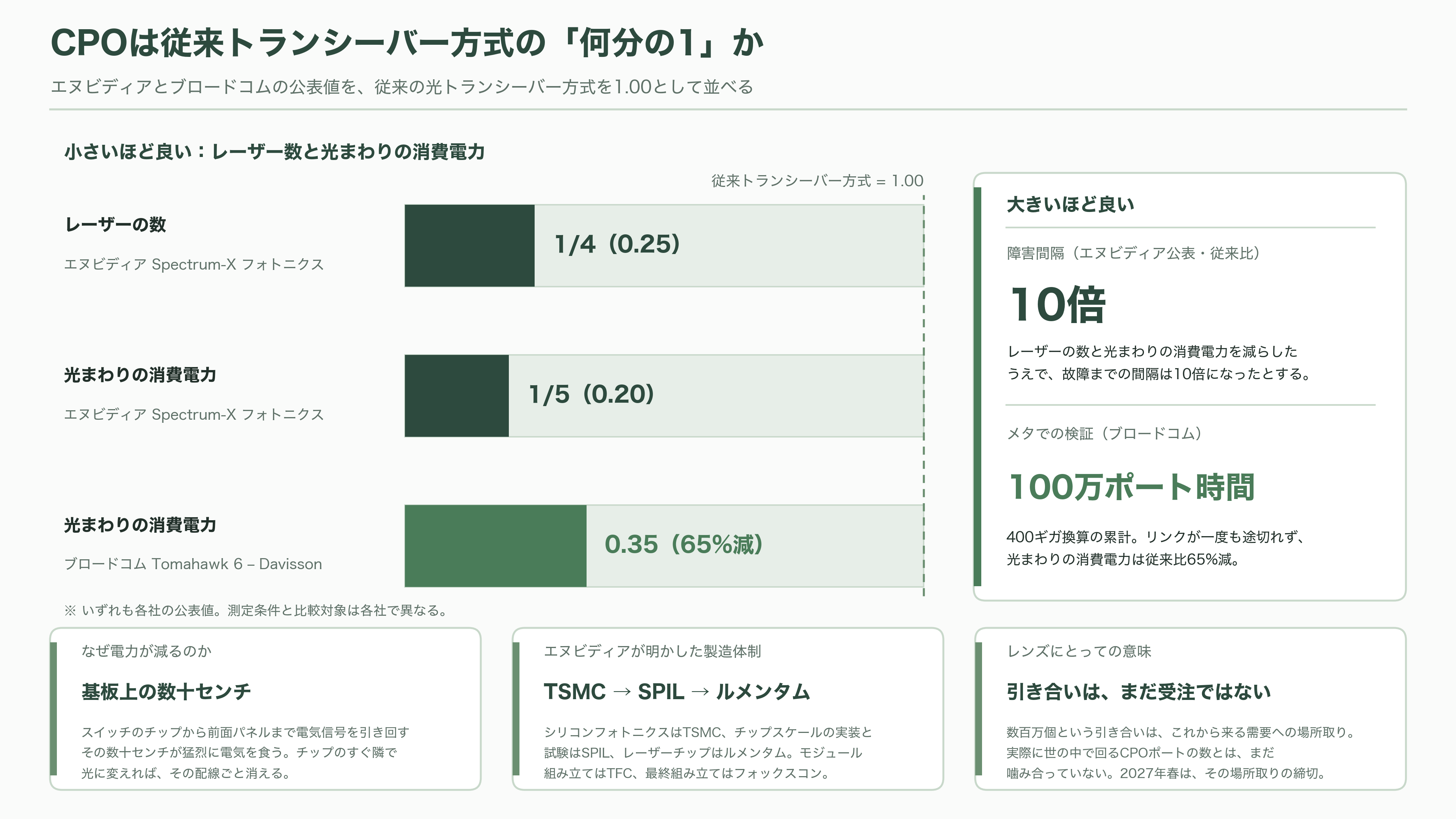Click the line '組み立てはTFC、最終組み立てはフォックスコン。'
The width and height of the screenshot is (1456, 819).
(687, 773)
